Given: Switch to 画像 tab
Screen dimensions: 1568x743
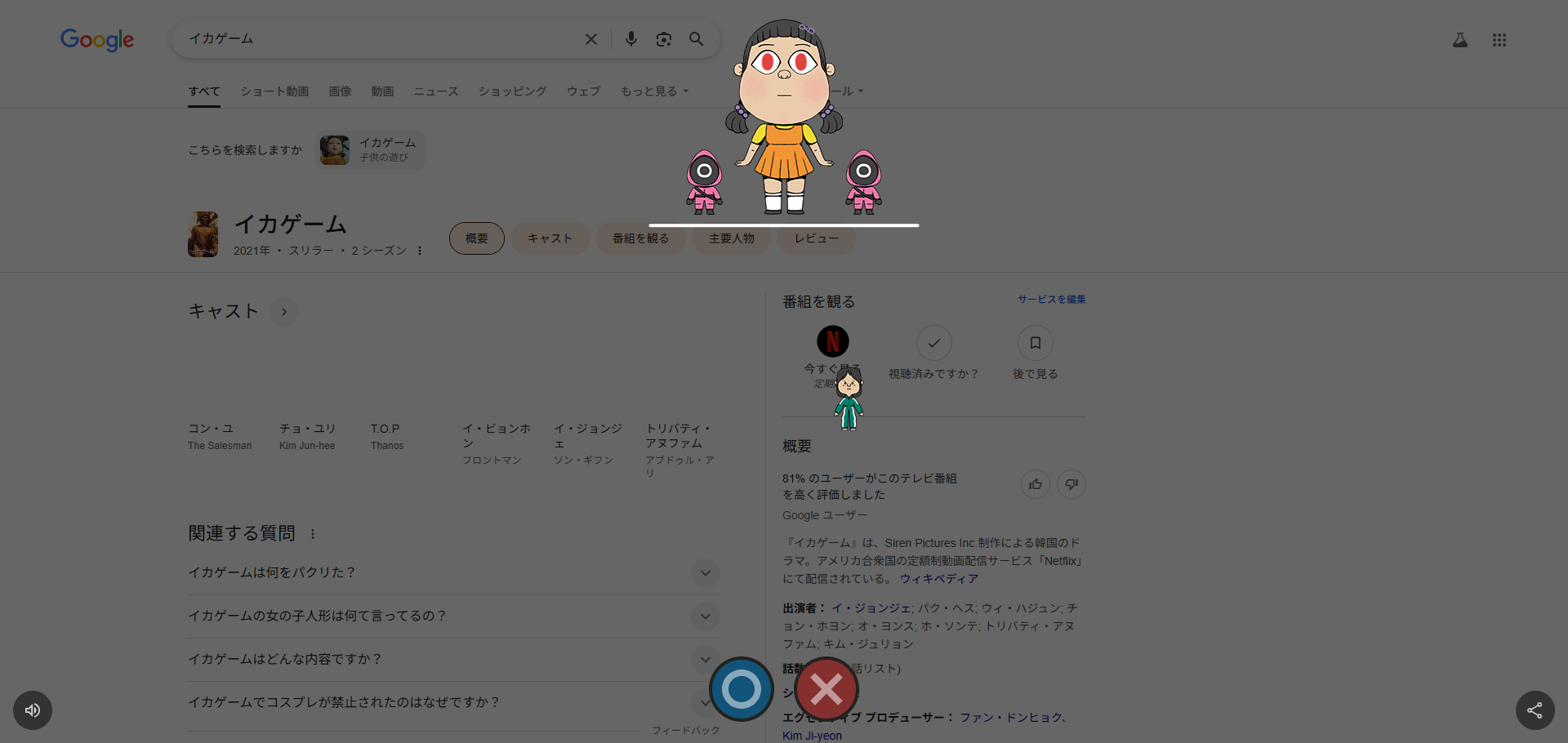Looking at the screenshot, I should (341, 91).
